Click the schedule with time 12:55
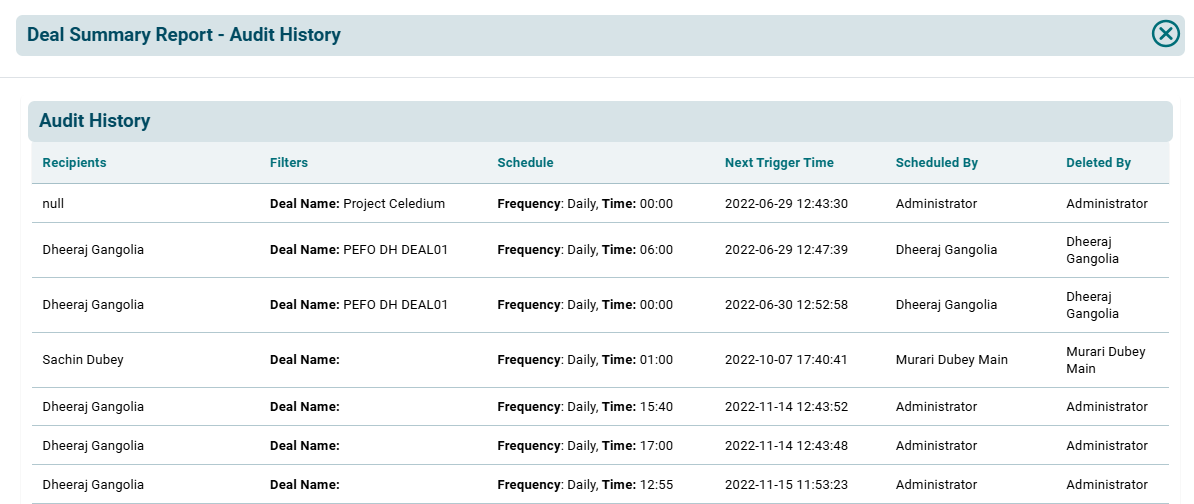Screen dimensions: 1194x504 click(x=585, y=484)
